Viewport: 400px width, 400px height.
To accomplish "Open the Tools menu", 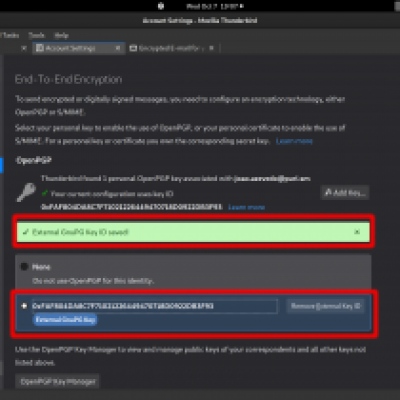I will (x=37, y=35).
